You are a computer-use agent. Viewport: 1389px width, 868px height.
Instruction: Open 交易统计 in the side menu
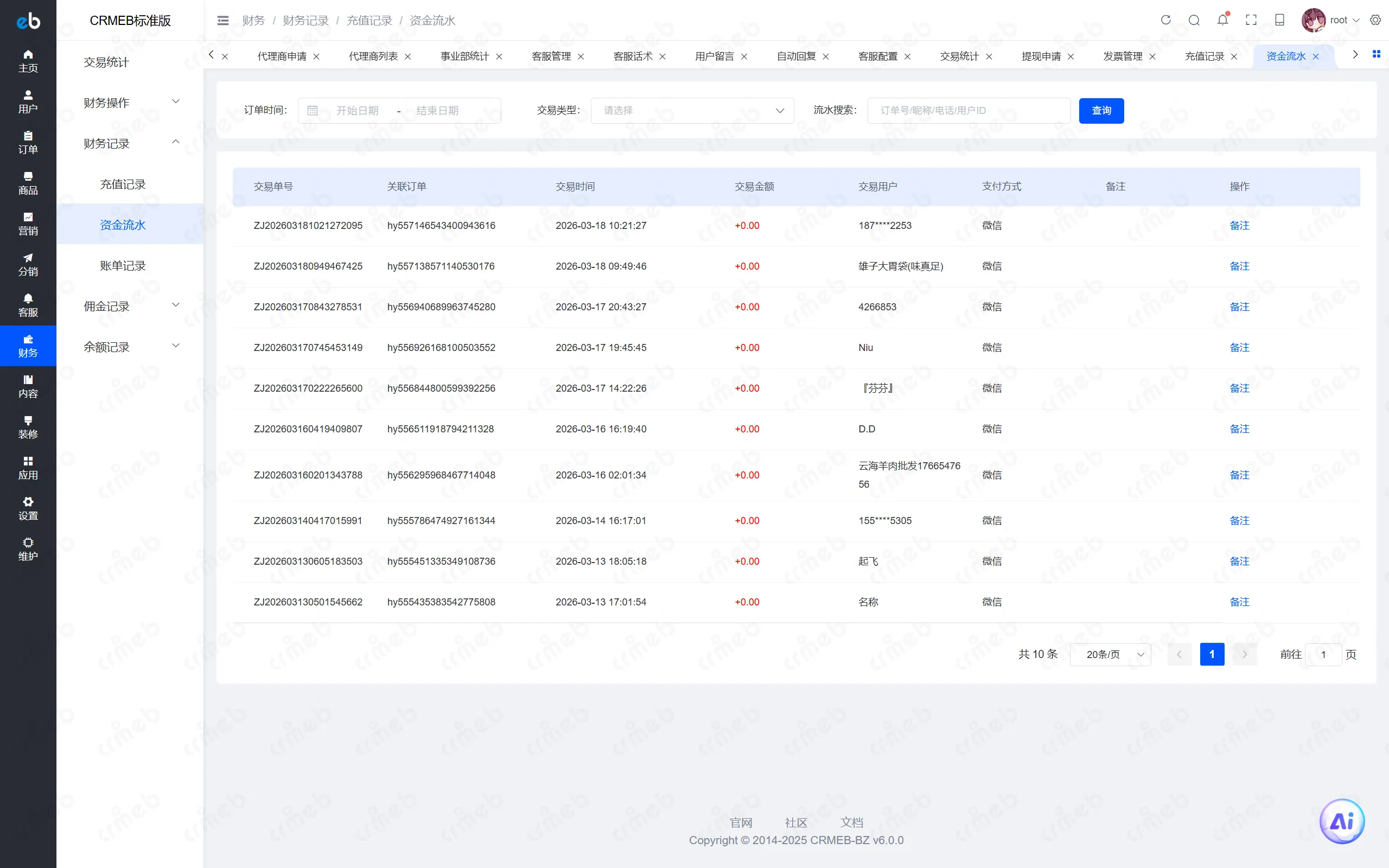click(130, 62)
